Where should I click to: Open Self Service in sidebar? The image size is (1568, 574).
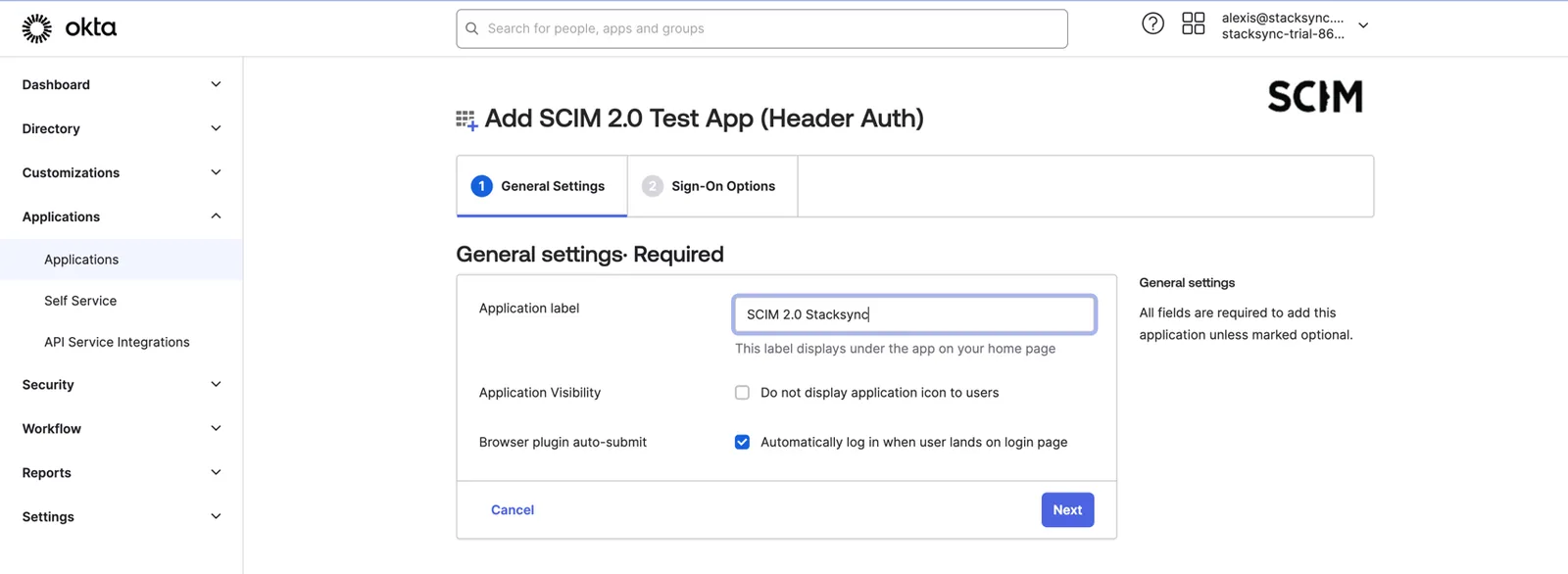[x=80, y=301]
